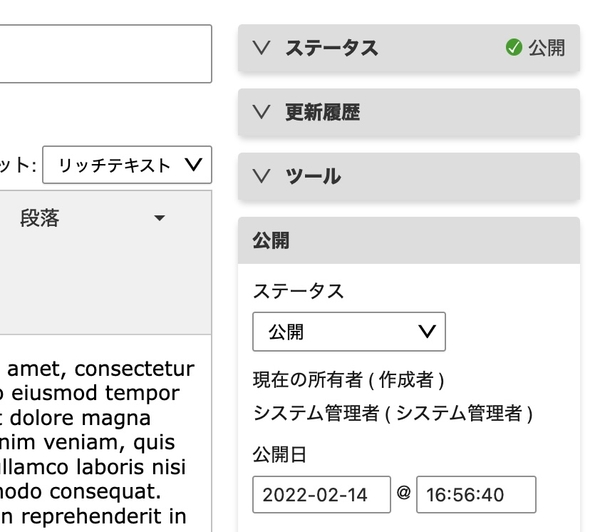The height and width of the screenshot is (532, 600).
Task: Click the 公開 panel header
Action: coord(409,241)
